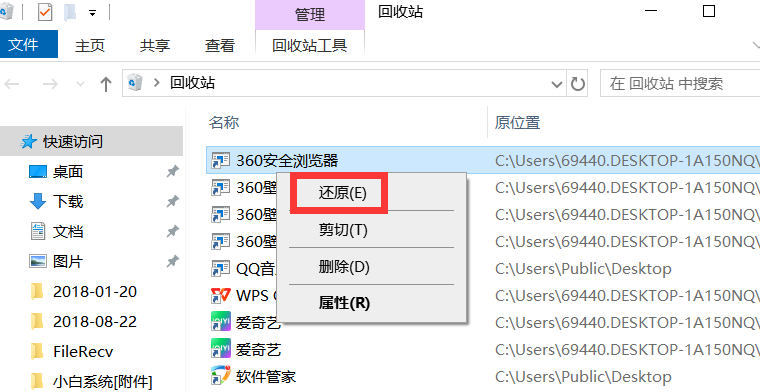Choose 剪切(T) from the context menu
Viewport: 760px width, 392px height.
[343, 230]
